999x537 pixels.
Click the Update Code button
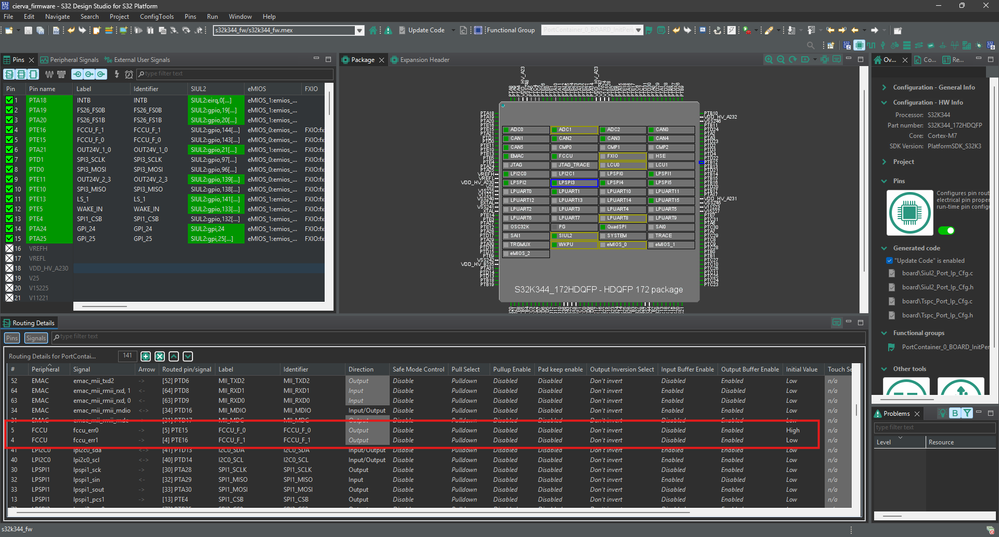pos(426,30)
